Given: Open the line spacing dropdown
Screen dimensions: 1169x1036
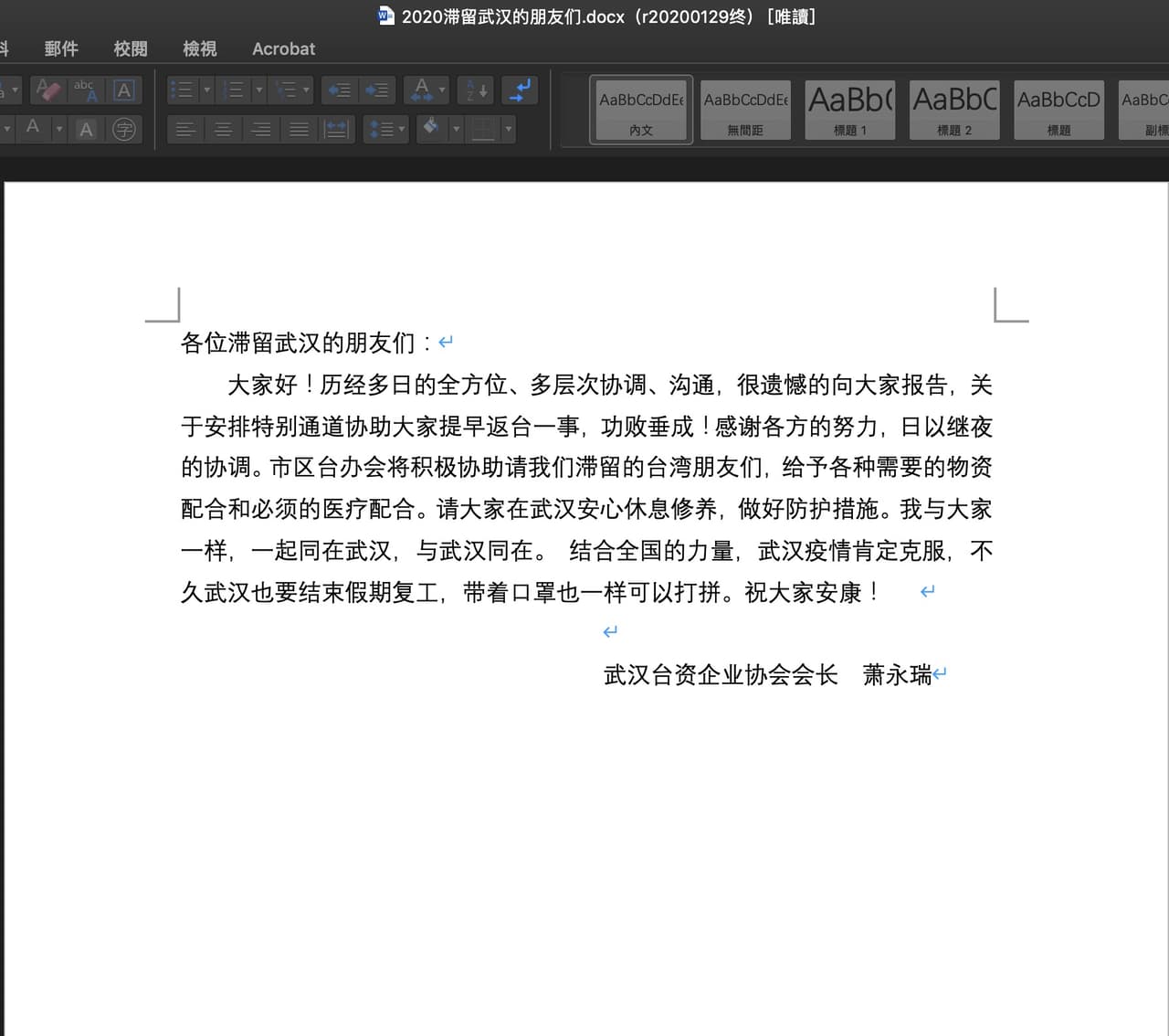Looking at the screenshot, I should 385,129.
